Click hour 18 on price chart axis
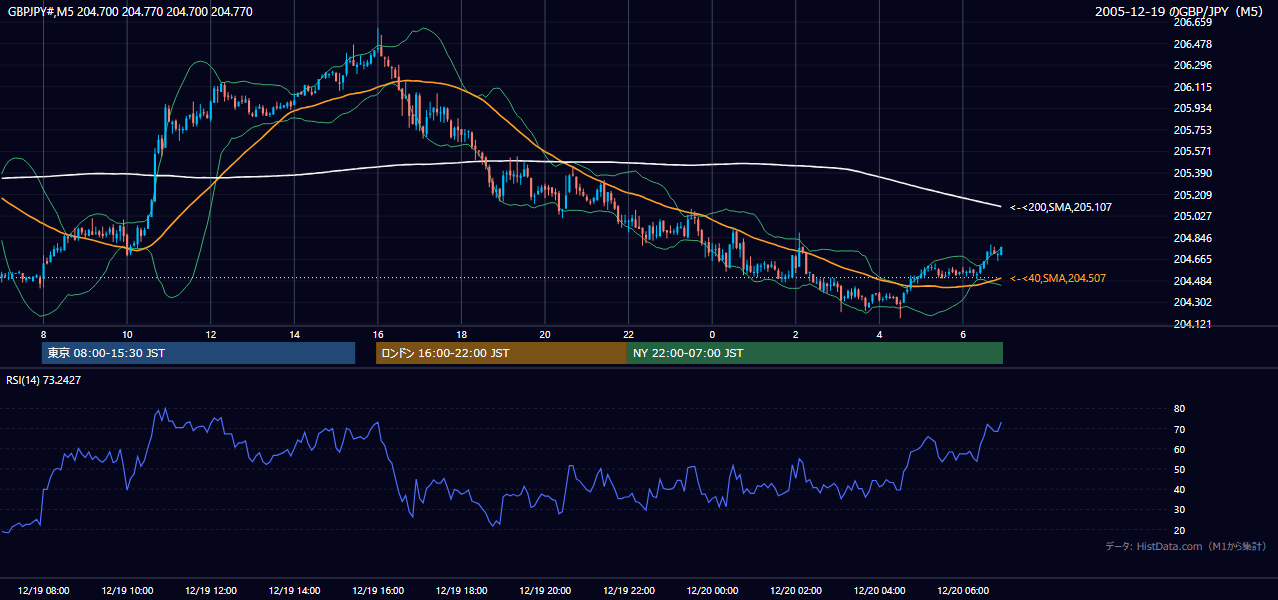This screenshot has height=600, width=1278. (x=461, y=334)
